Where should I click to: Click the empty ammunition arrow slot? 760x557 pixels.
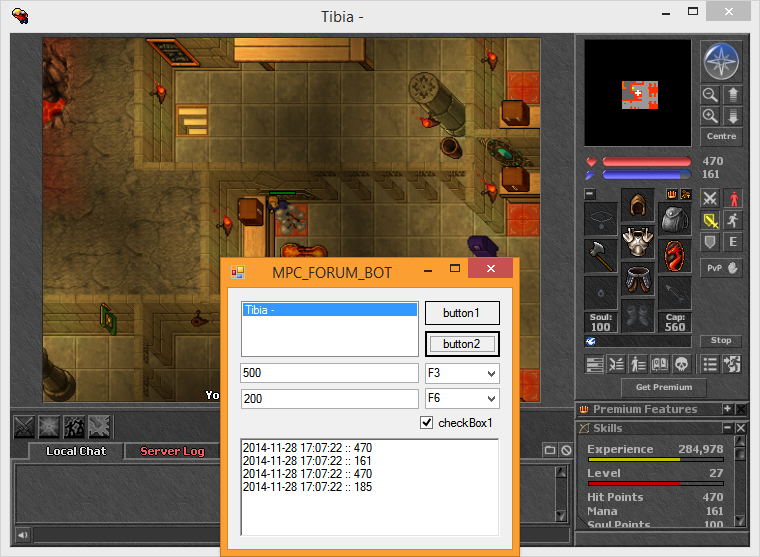coord(675,292)
